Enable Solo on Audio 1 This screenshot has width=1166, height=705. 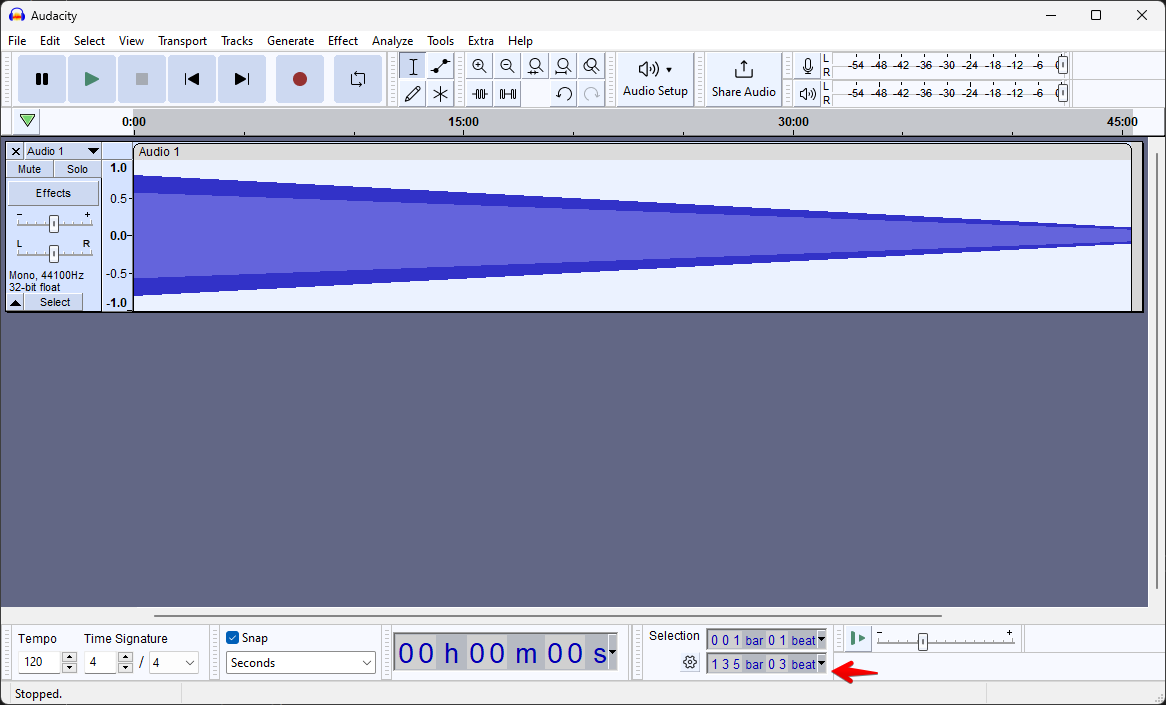(x=77, y=169)
